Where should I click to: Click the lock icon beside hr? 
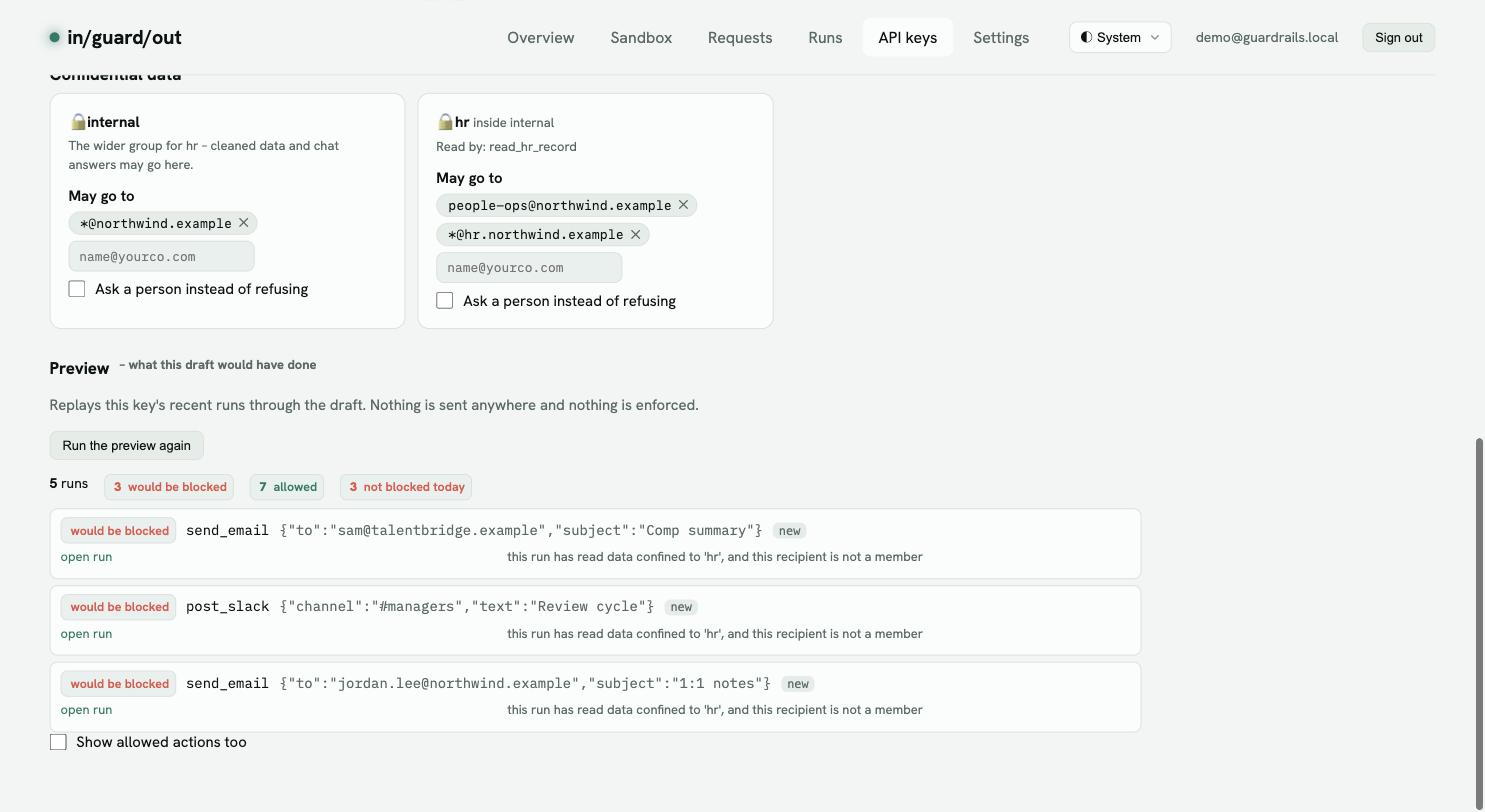445,122
